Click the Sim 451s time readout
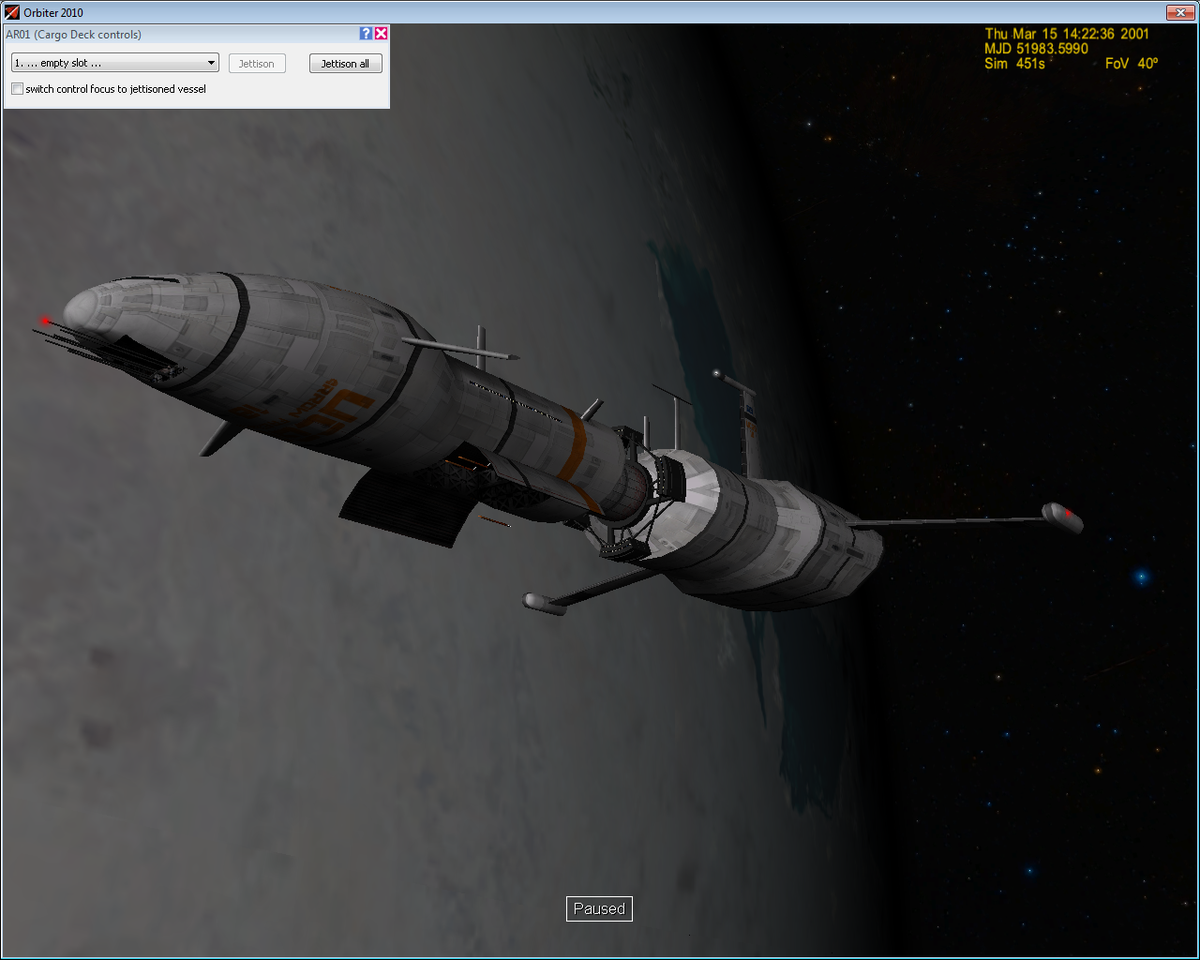This screenshot has width=1200, height=960. tap(1014, 63)
